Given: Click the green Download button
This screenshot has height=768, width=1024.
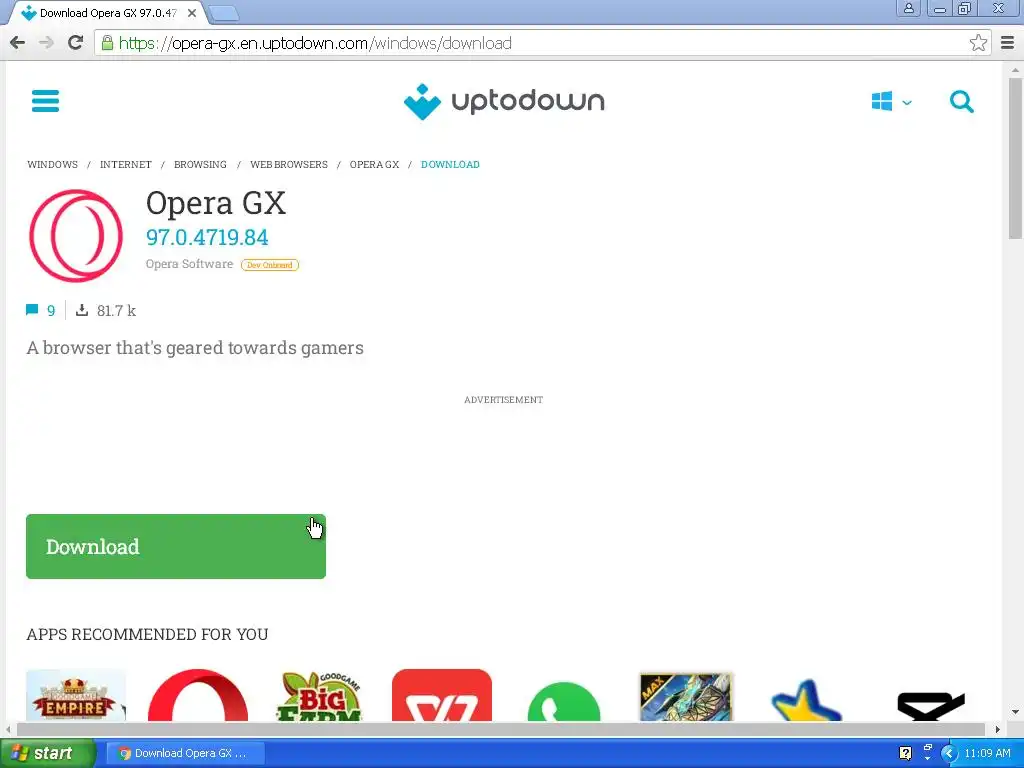Looking at the screenshot, I should click(176, 547).
